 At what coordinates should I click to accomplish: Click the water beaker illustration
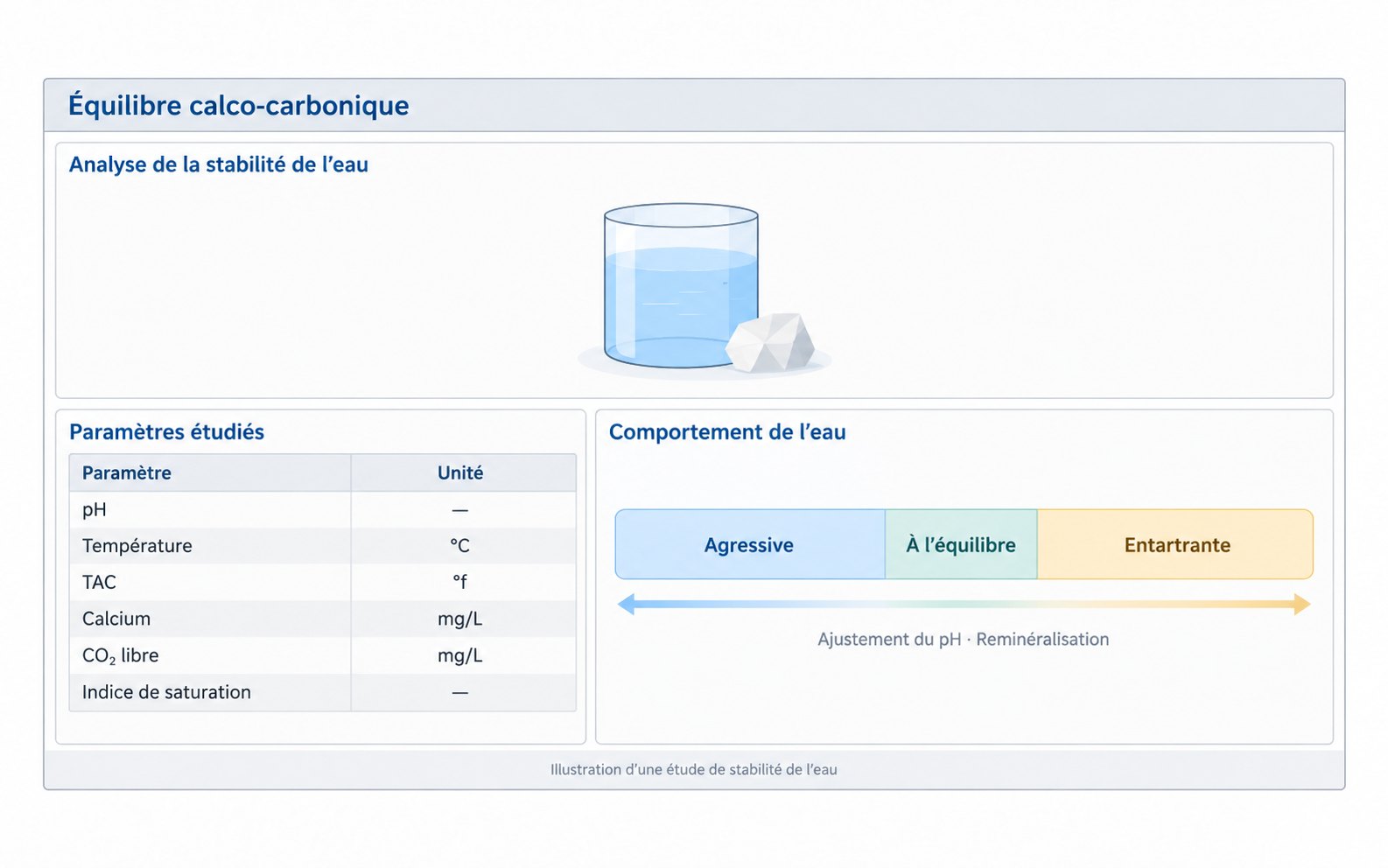coord(681,285)
